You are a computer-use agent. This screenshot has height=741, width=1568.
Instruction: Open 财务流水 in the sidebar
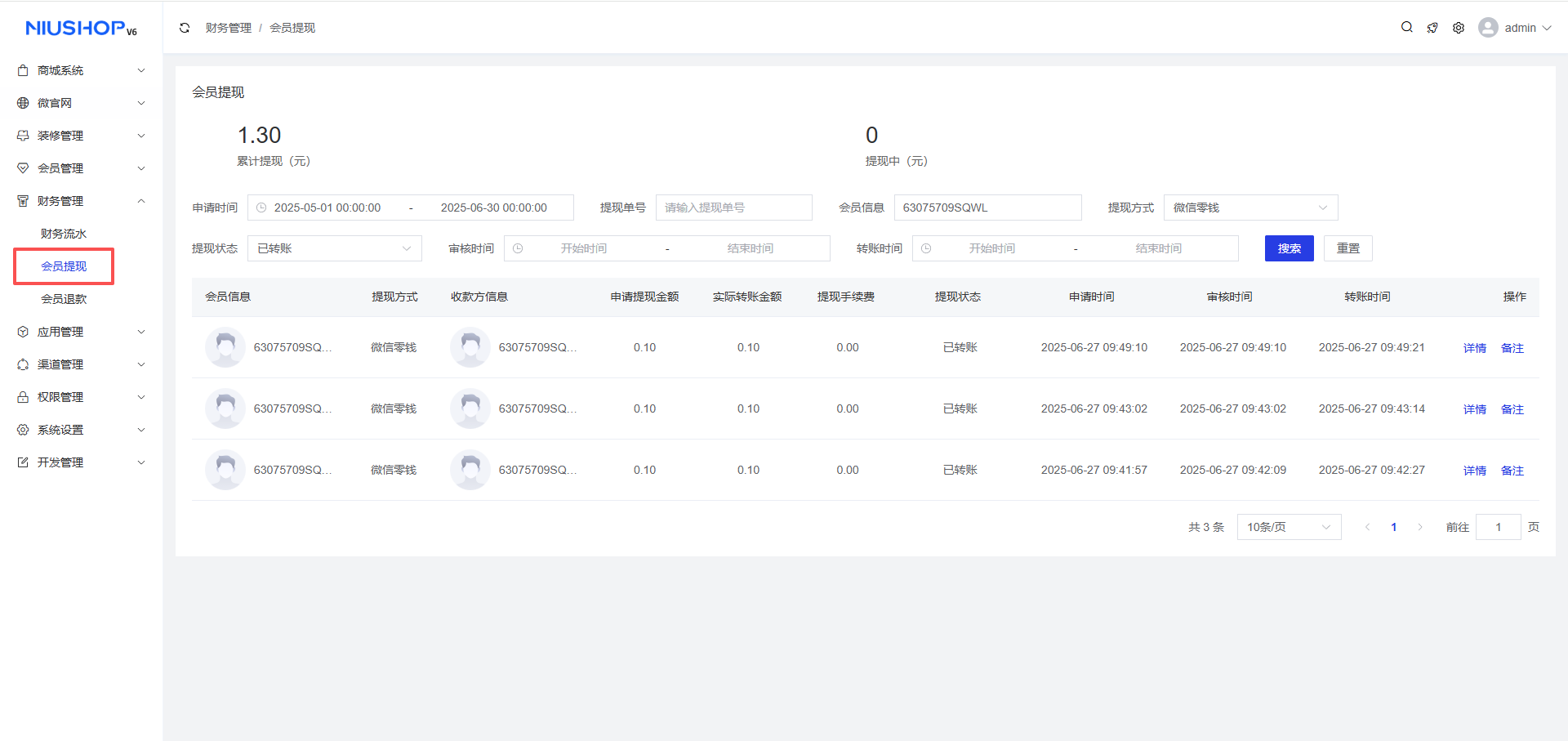tap(64, 234)
